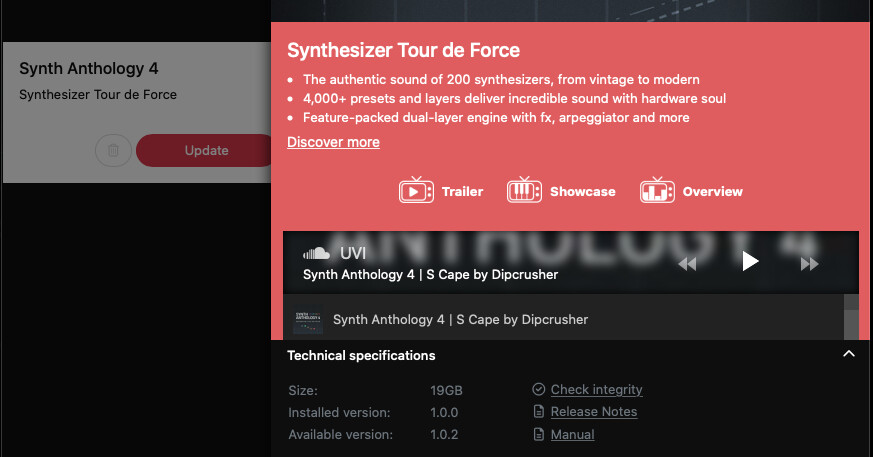Image resolution: width=873 pixels, height=457 pixels.
Task: Click the UVI artist name in player
Action: [352, 253]
